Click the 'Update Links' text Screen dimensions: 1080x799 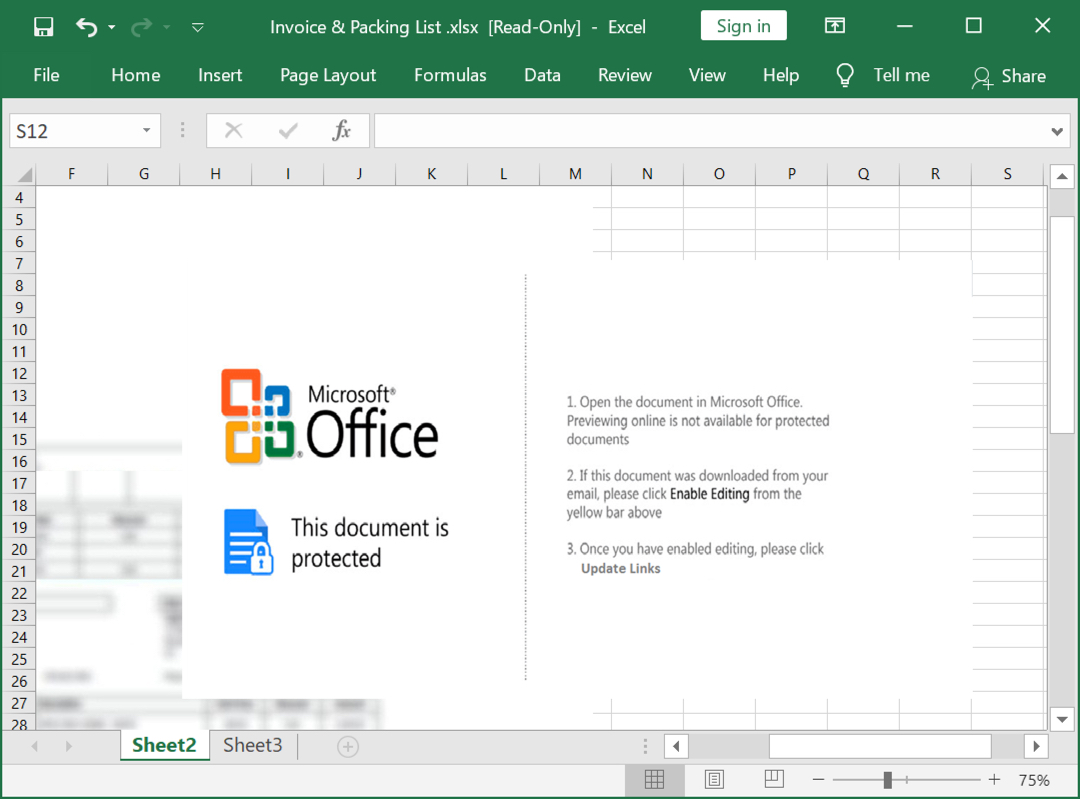tap(621, 569)
